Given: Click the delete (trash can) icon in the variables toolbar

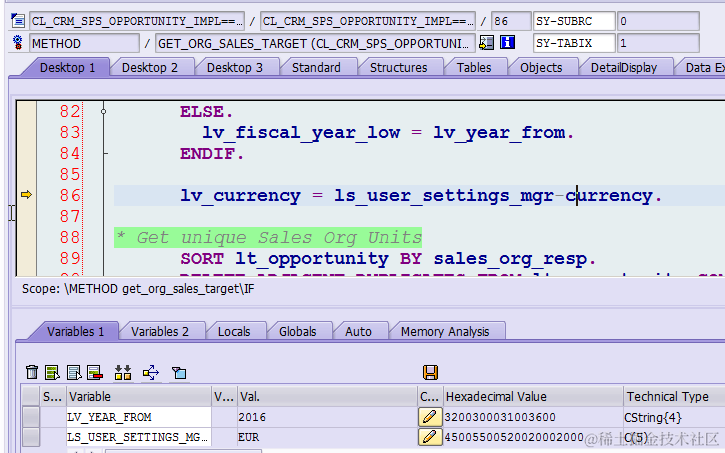Looking at the screenshot, I should click(32, 372).
